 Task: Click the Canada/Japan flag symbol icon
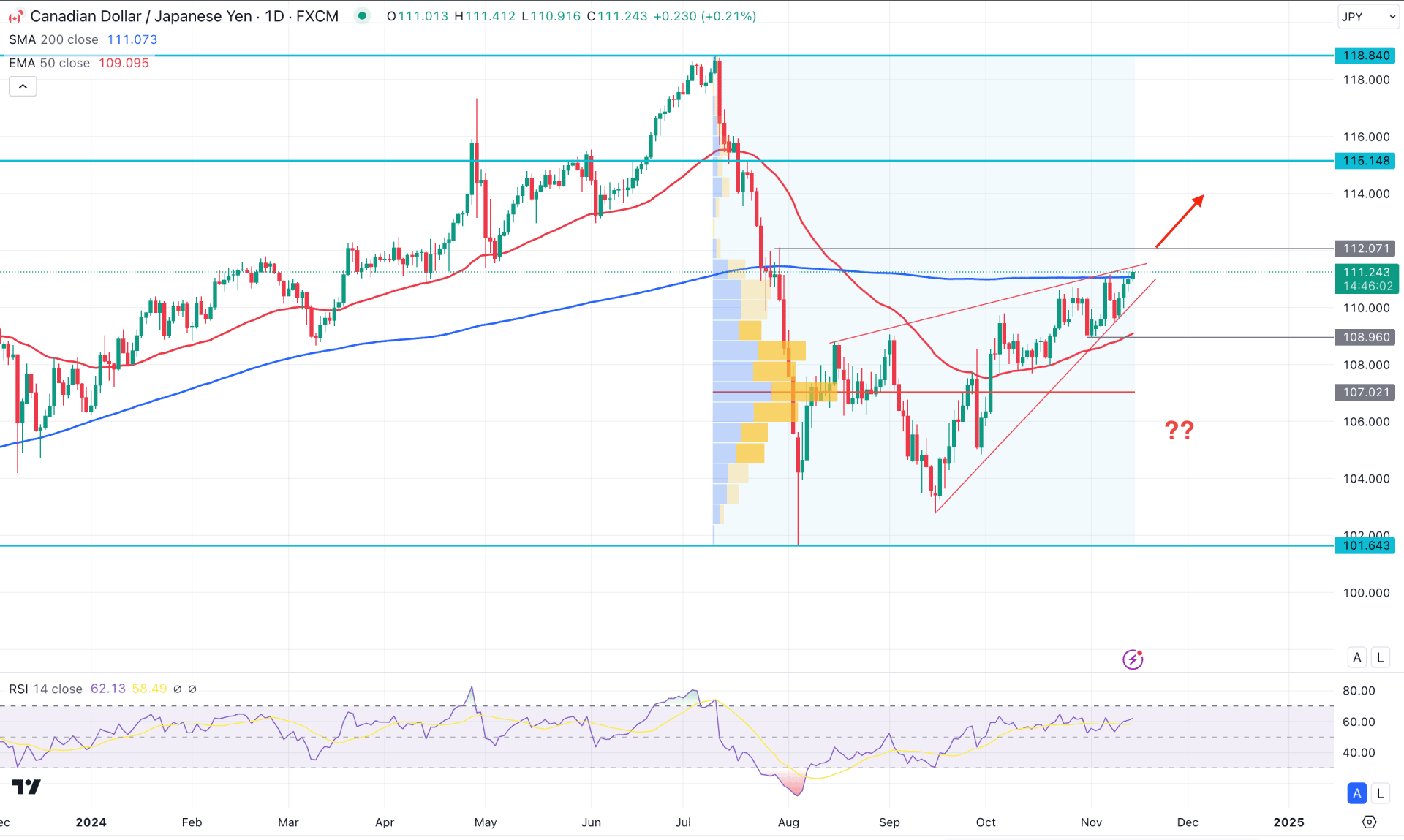coord(15,16)
